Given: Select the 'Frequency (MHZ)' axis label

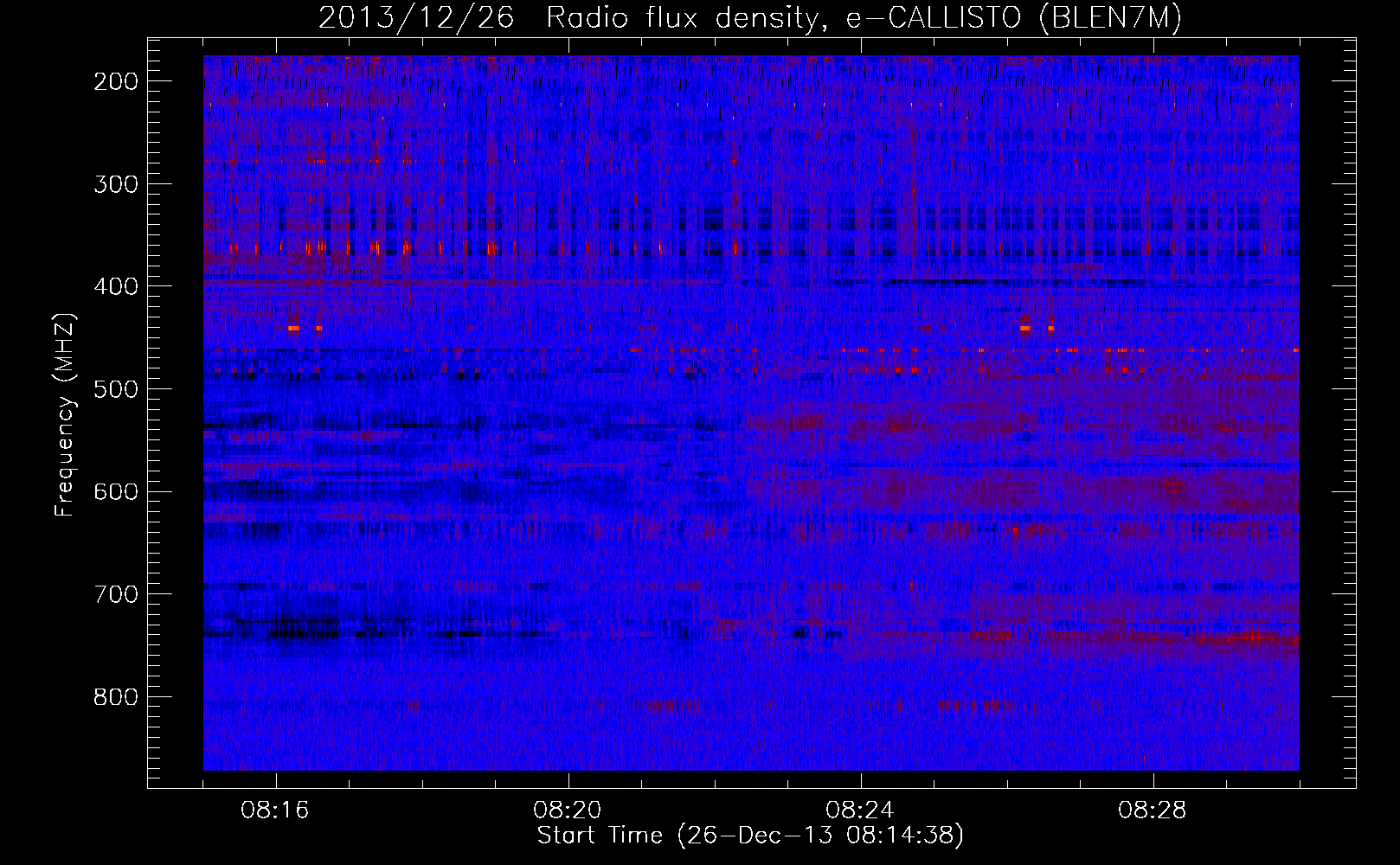Looking at the screenshot, I should pos(65,414).
